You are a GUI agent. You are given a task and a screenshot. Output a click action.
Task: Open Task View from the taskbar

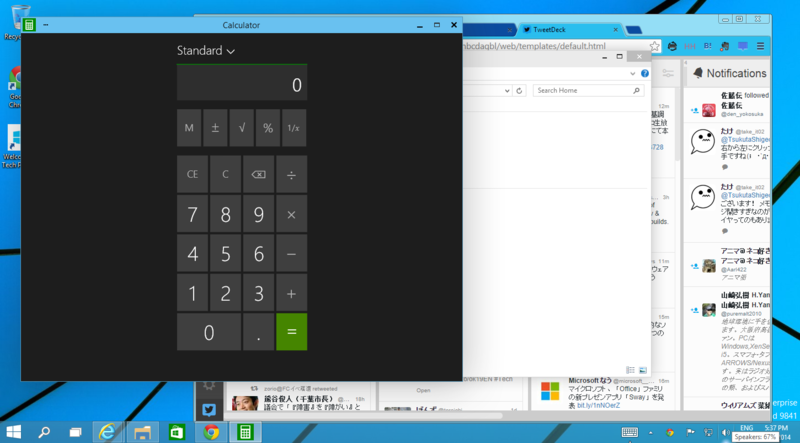(x=75, y=432)
